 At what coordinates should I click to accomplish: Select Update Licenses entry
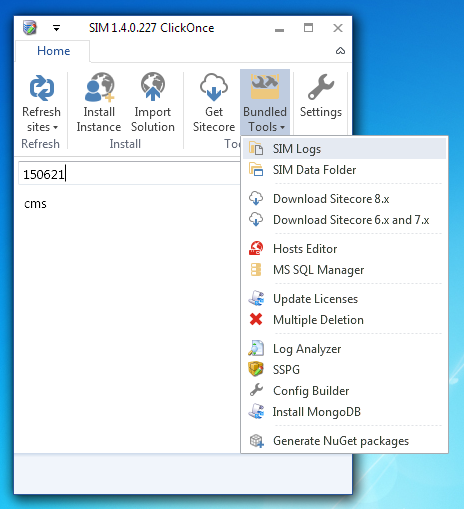345,299
